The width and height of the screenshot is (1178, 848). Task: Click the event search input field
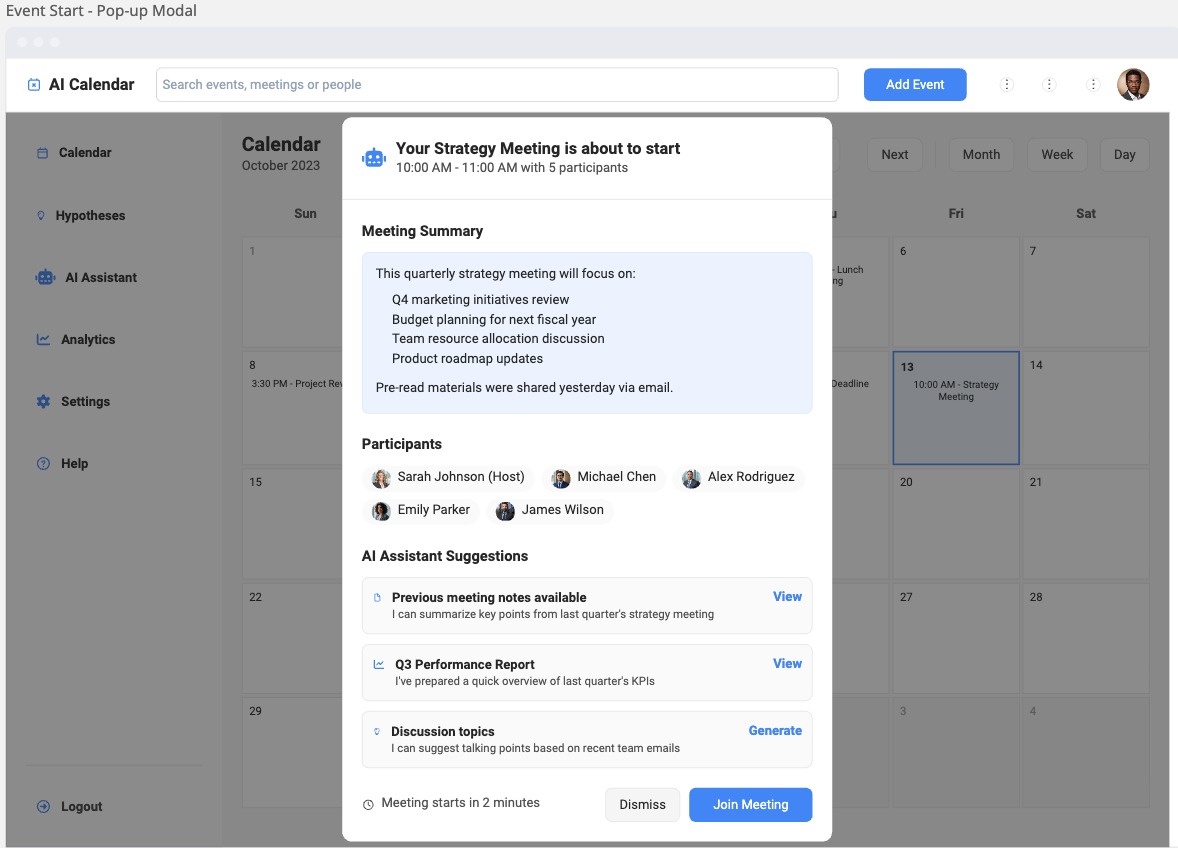(x=497, y=84)
